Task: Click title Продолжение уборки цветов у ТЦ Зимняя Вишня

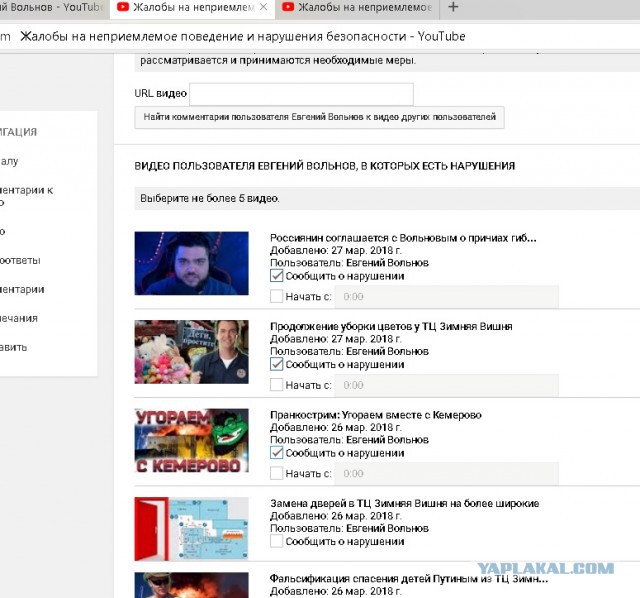Action: tap(391, 327)
